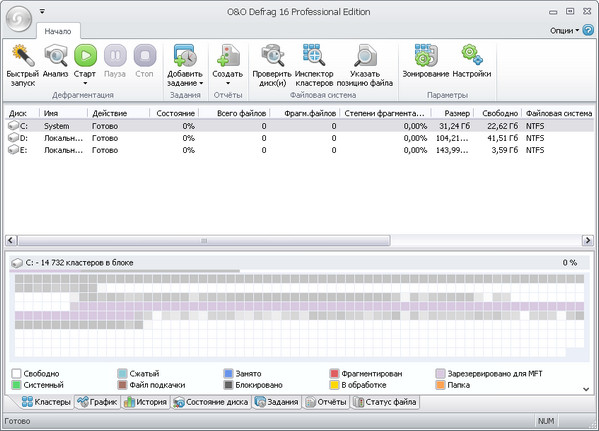Viewport: 599px width, 431px height.
Task: Click the Файл подкачки brown legend swatch
Action: 122,385
